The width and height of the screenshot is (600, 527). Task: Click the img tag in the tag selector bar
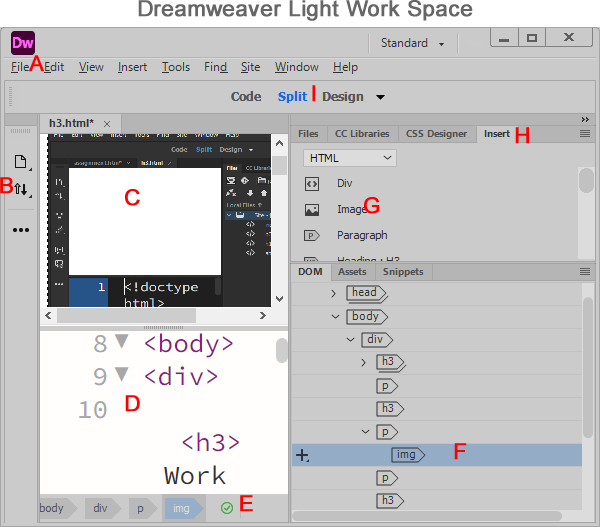pyautogui.click(x=181, y=508)
